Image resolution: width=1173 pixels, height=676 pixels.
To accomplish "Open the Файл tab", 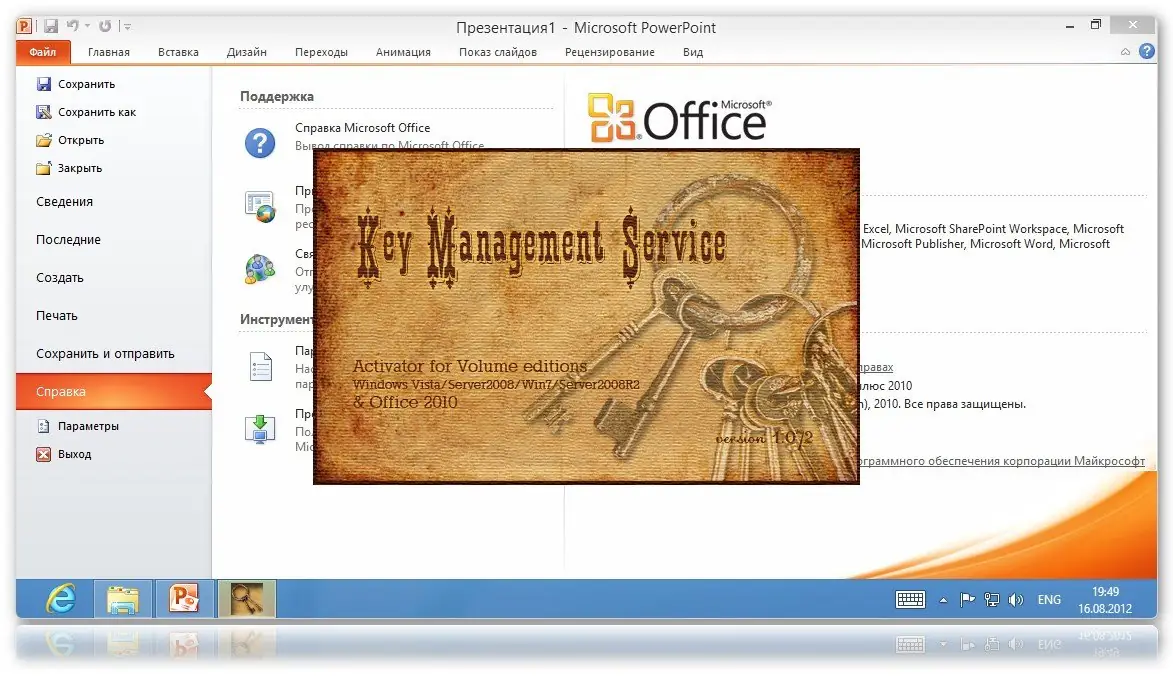I will (43, 52).
